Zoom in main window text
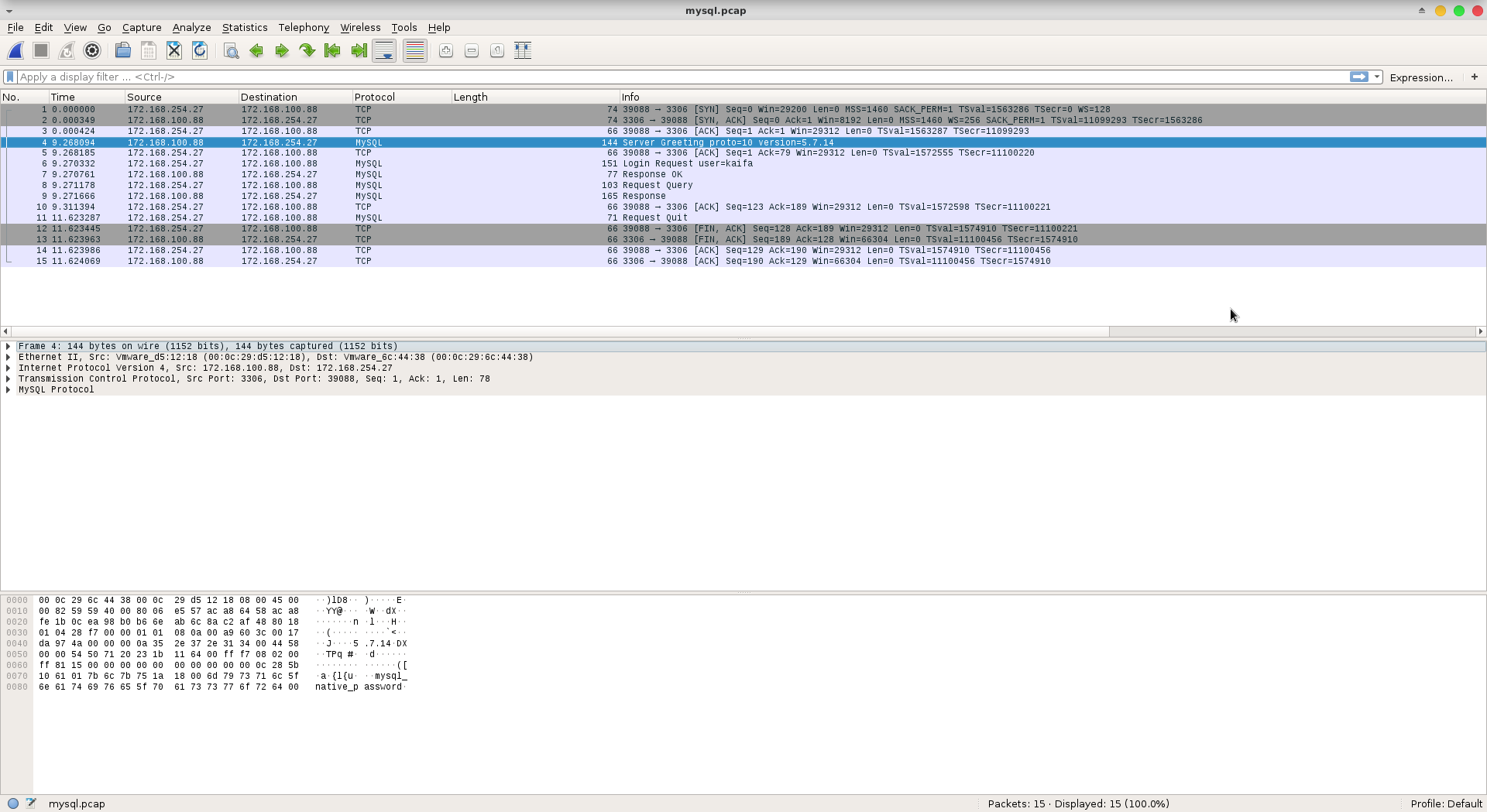Image resolution: width=1487 pixels, height=812 pixels. (x=446, y=51)
